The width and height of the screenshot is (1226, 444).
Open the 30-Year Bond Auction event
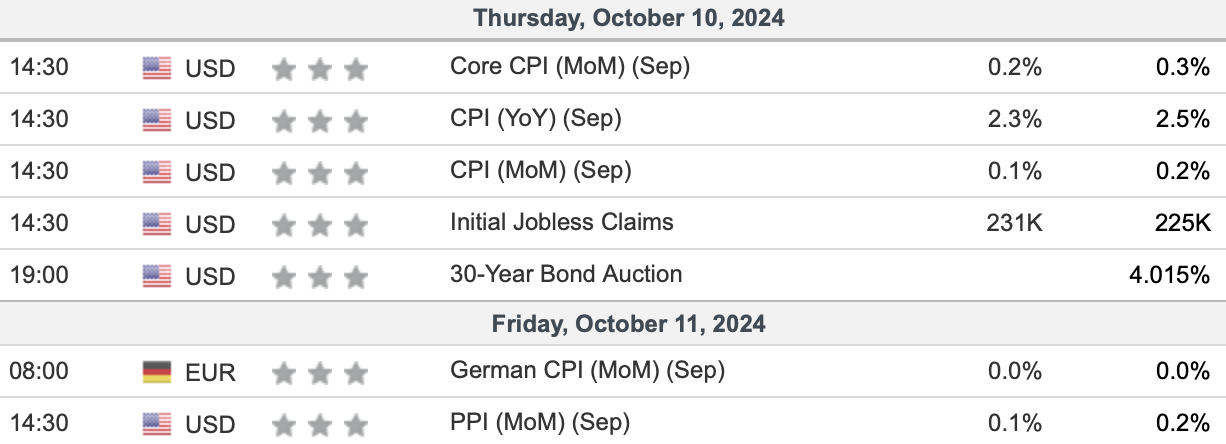click(x=566, y=274)
